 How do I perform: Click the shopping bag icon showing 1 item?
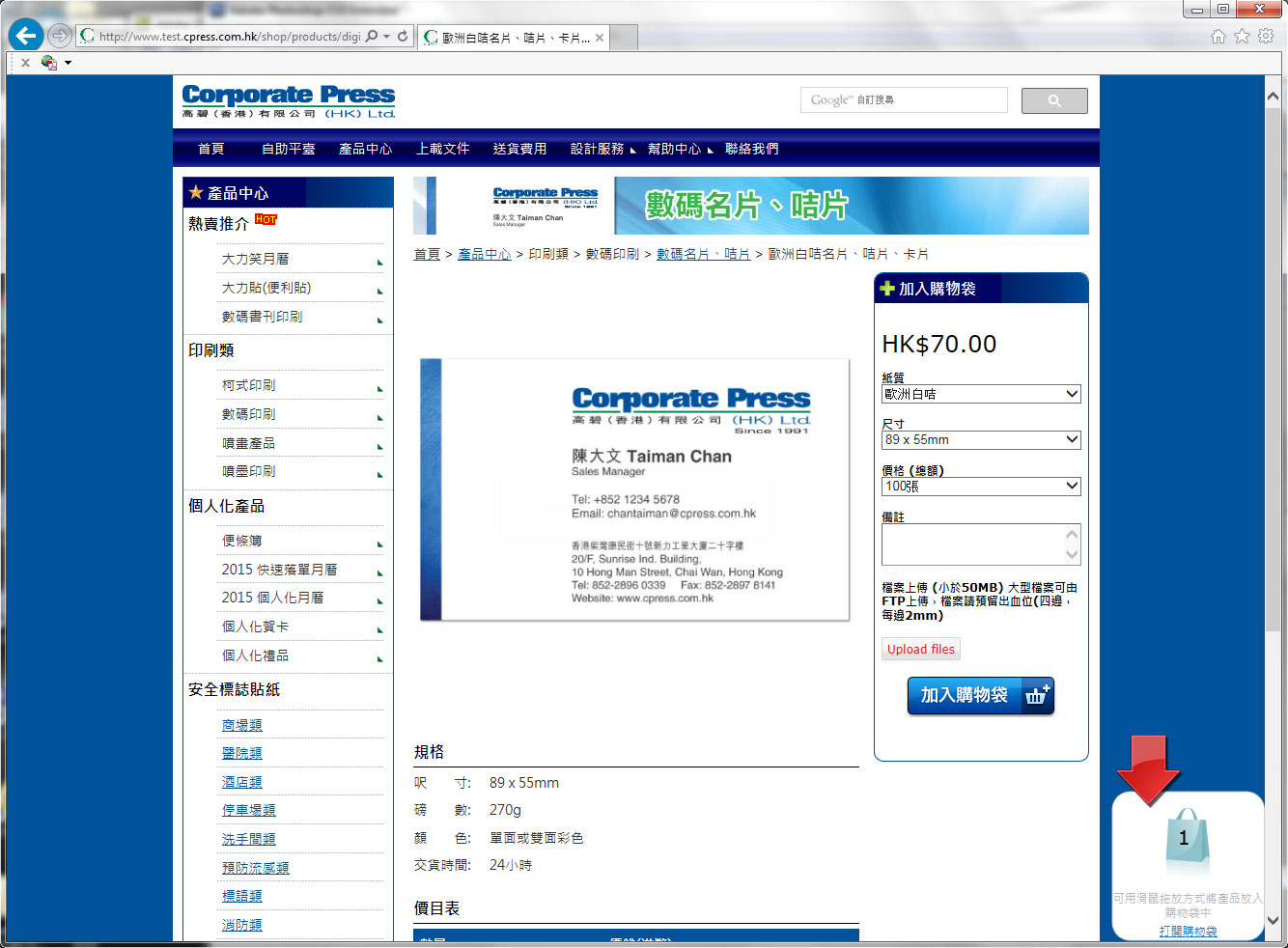point(1185,838)
